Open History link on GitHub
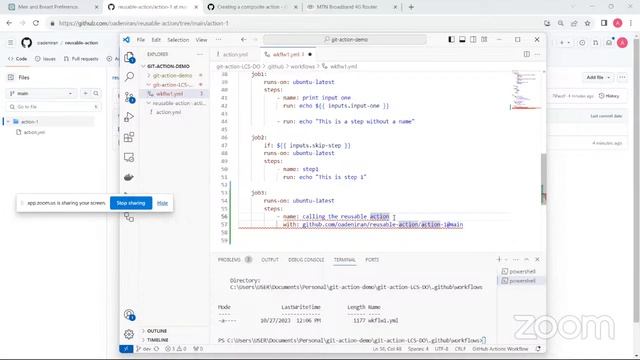Image resolution: width=640 pixels, height=360 pixels. pyautogui.click(x=609, y=96)
